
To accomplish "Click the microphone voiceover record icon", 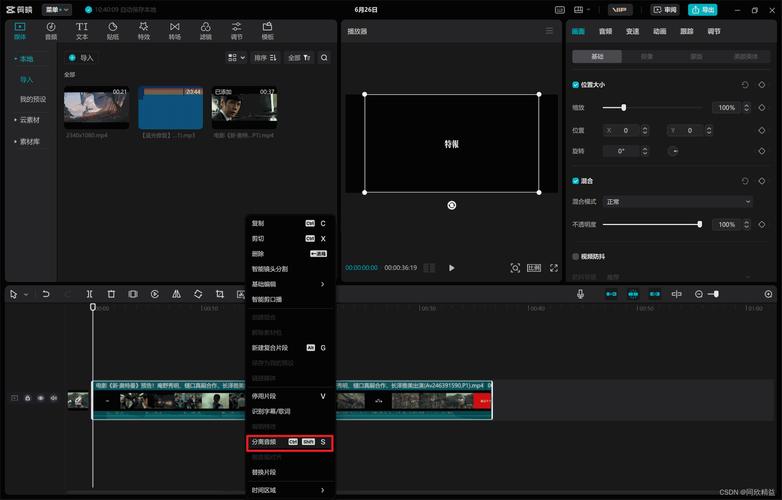I will click(x=580, y=294).
